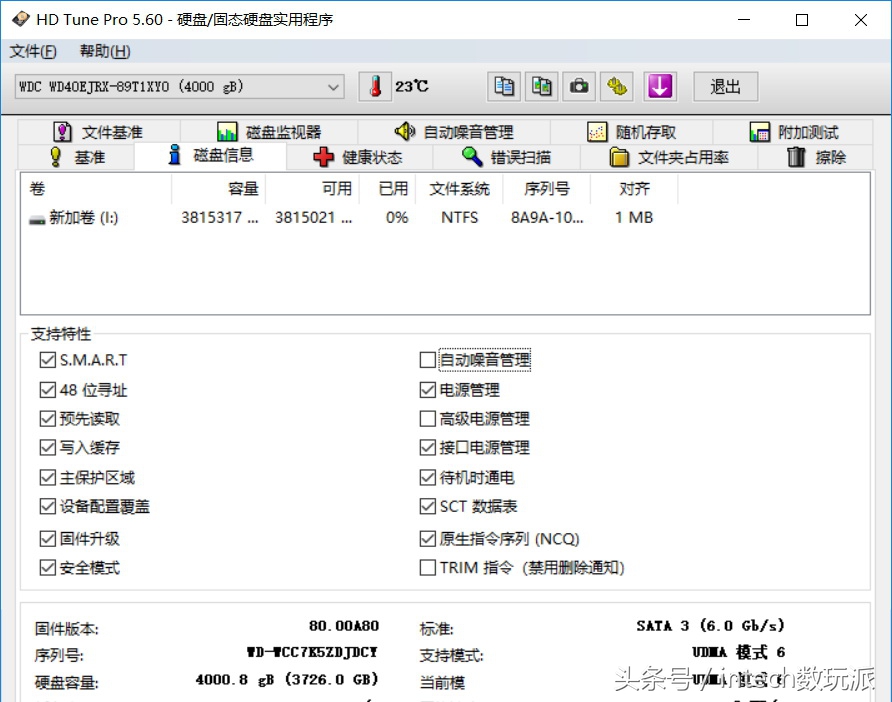Viewport: 892px width, 702px height.
Task: Click the thermometer temperature icon
Action: (x=374, y=87)
